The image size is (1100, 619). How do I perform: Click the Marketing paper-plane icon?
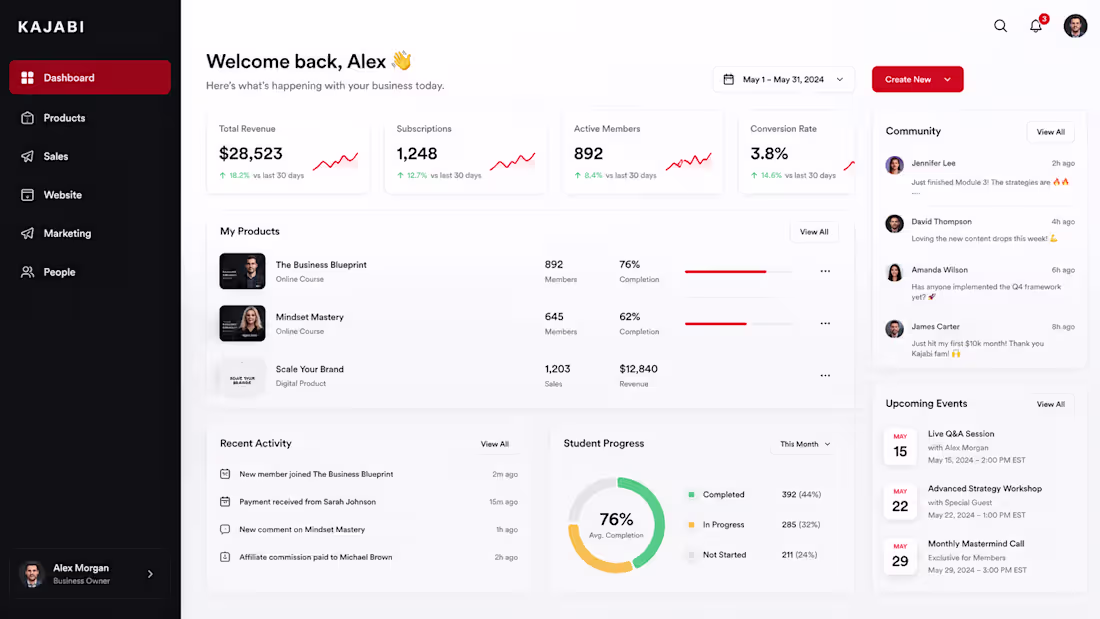click(x=27, y=234)
